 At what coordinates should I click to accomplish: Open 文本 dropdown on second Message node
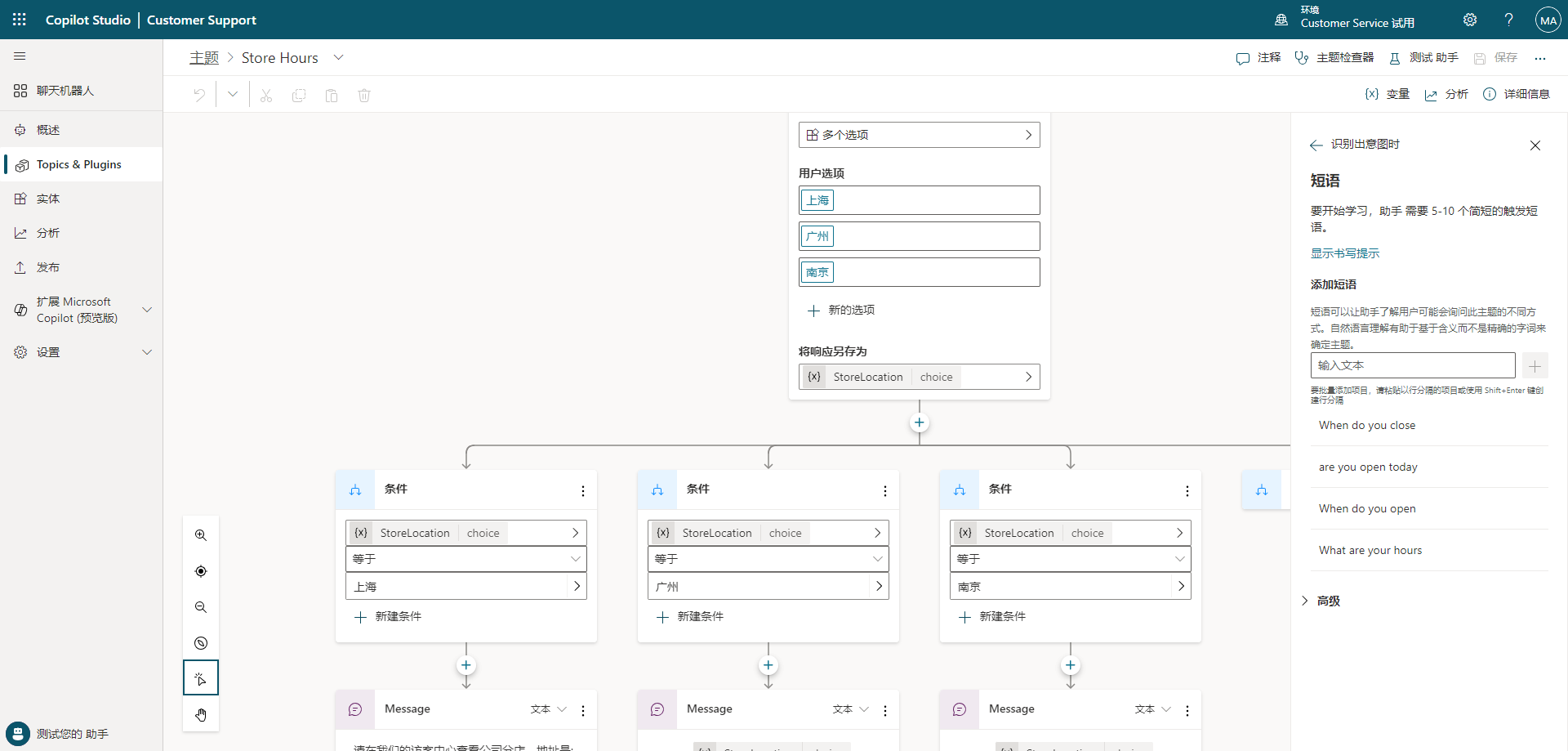(851, 709)
